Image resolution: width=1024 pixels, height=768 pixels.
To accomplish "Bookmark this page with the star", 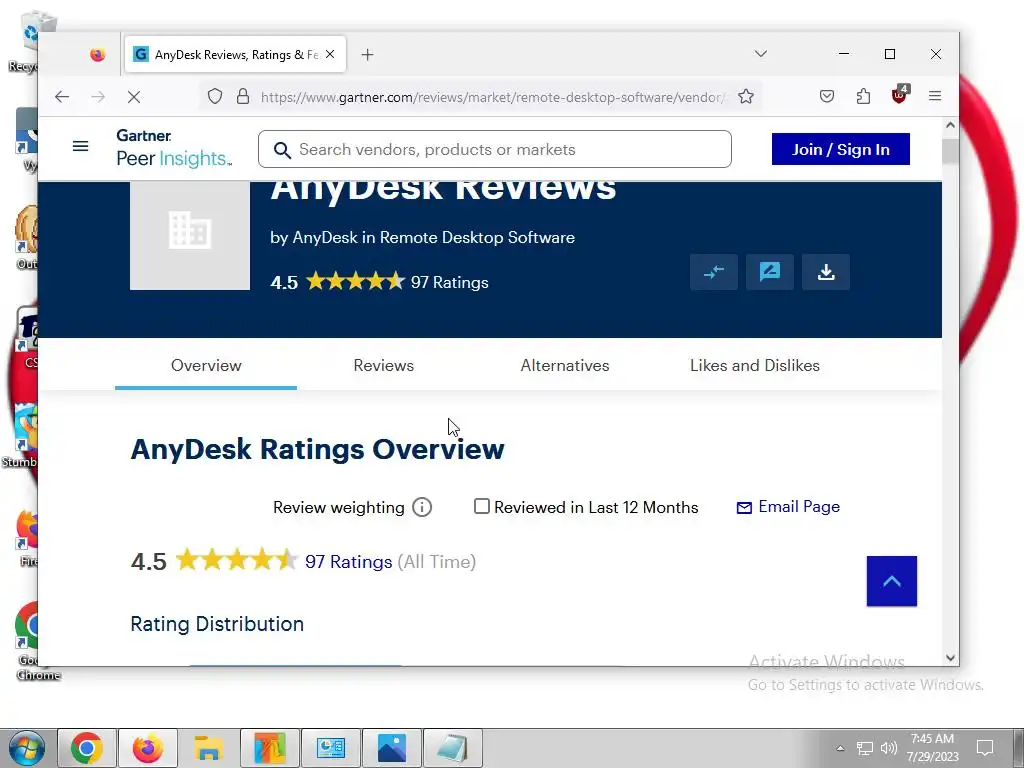I will point(746,97).
